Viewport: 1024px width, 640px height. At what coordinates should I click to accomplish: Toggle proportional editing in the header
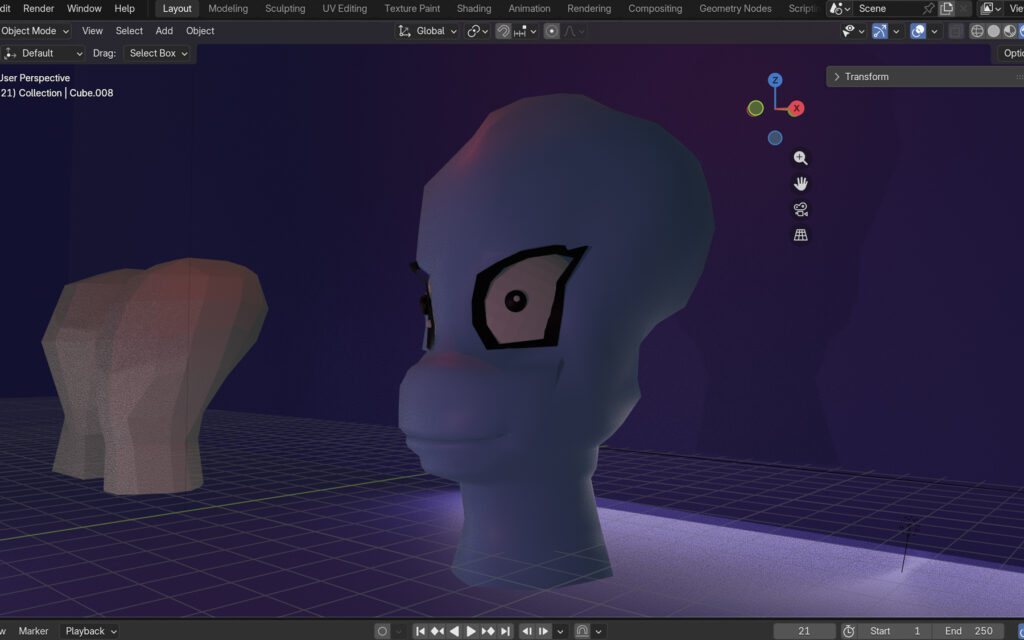[x=552, y=31]
